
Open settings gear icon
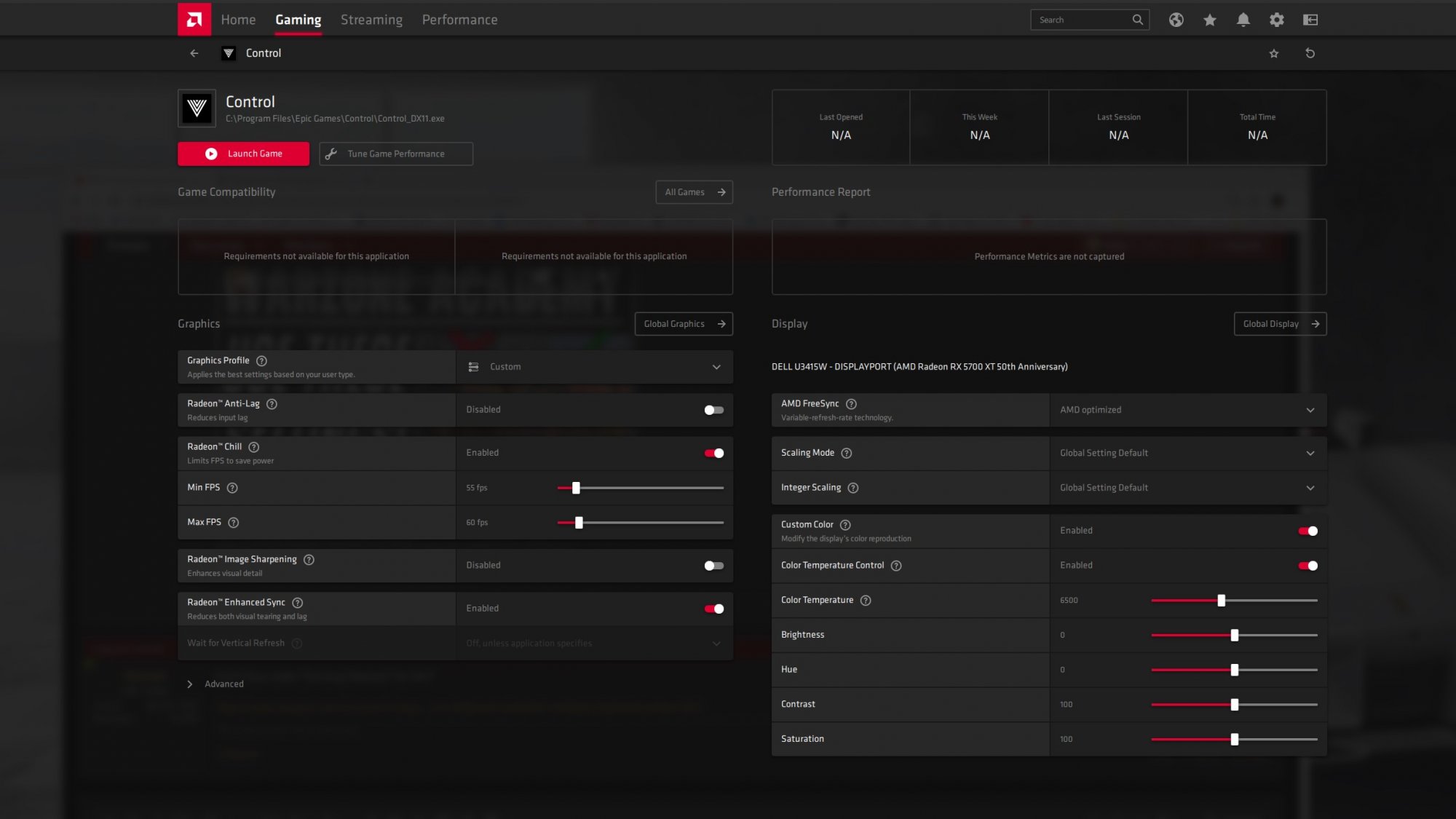pyautogui.click(x=1276, y=20)
